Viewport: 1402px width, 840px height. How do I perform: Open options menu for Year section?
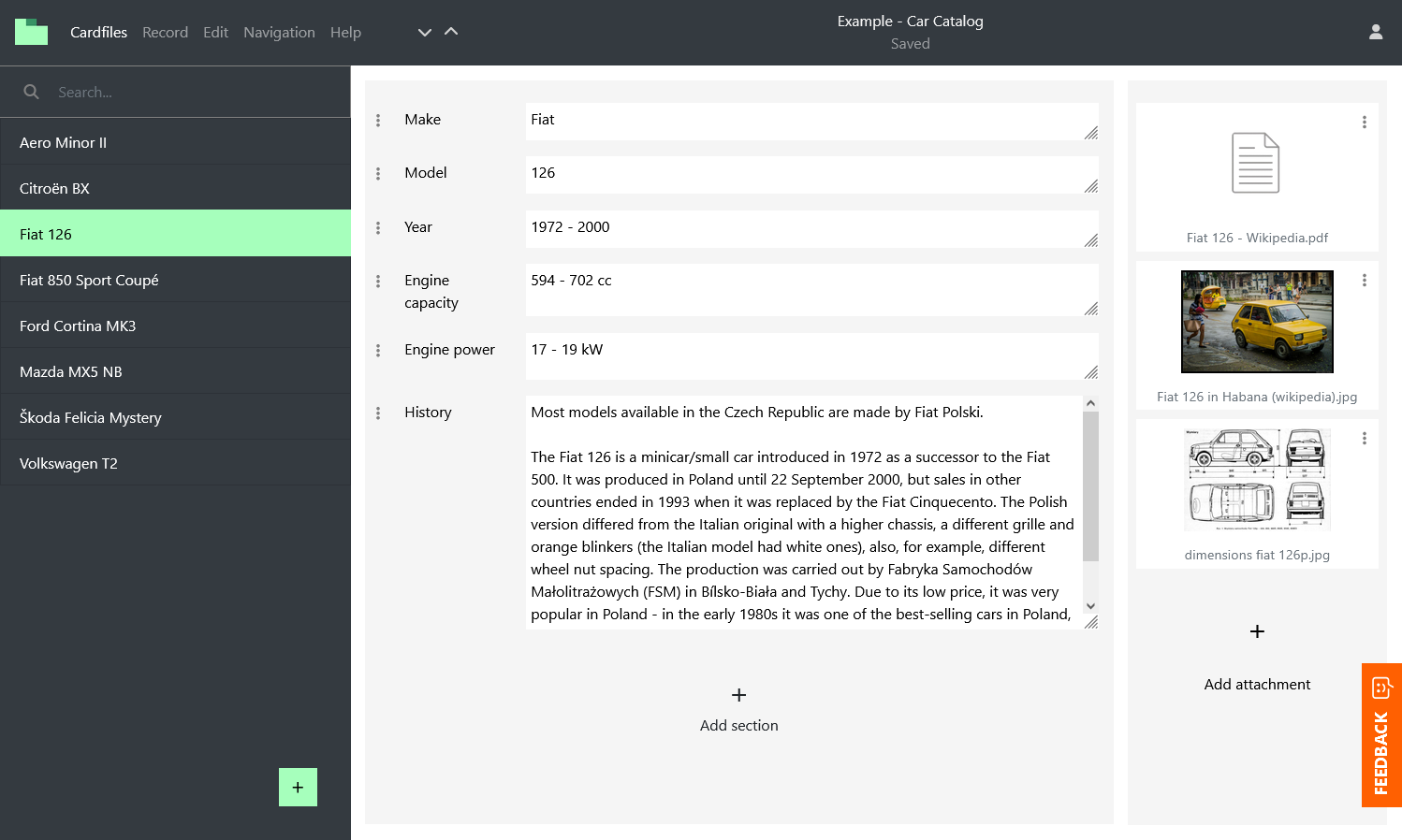[378, 228]
